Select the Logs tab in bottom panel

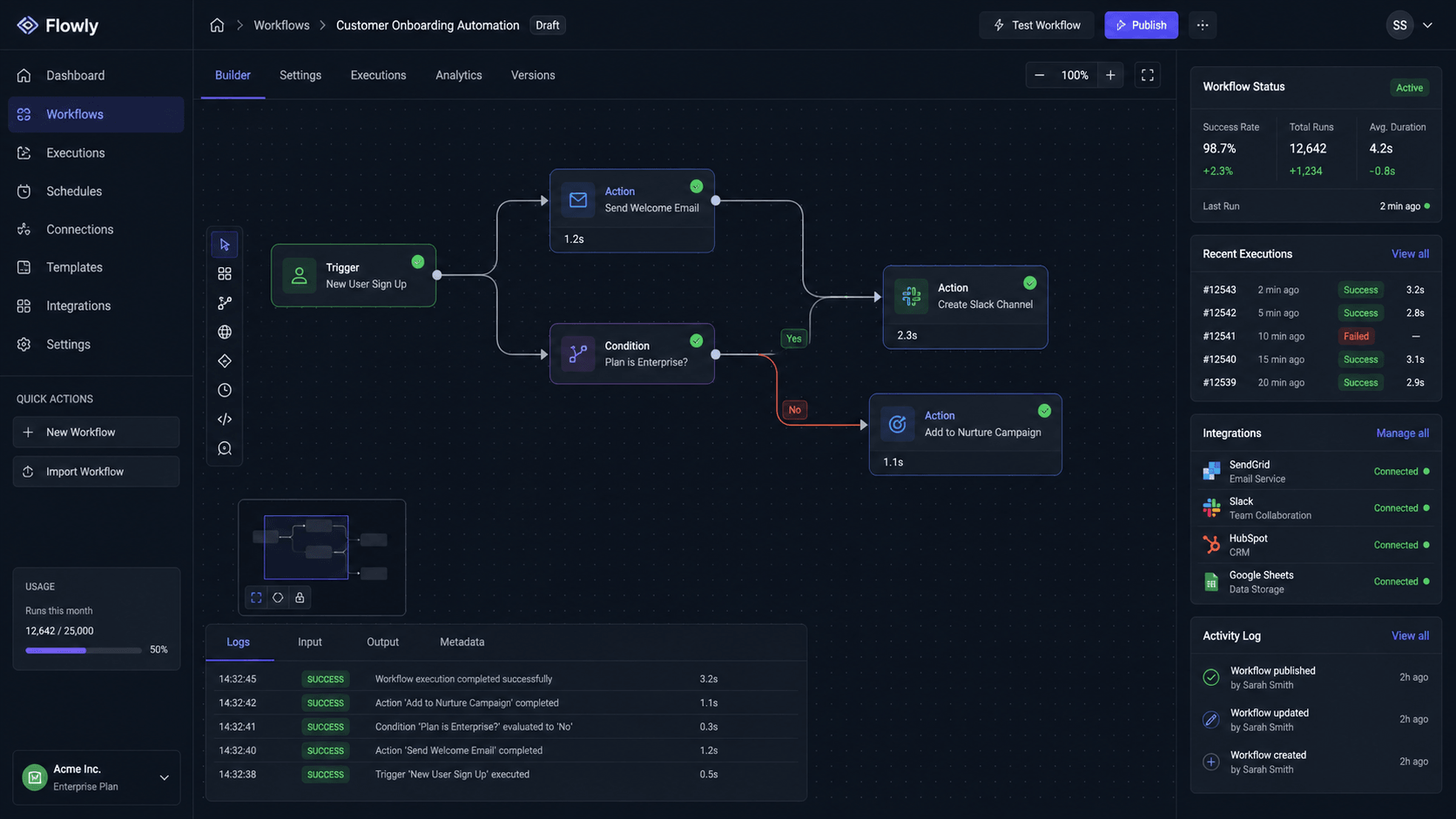pyautogui.click(x=239, y=642)
